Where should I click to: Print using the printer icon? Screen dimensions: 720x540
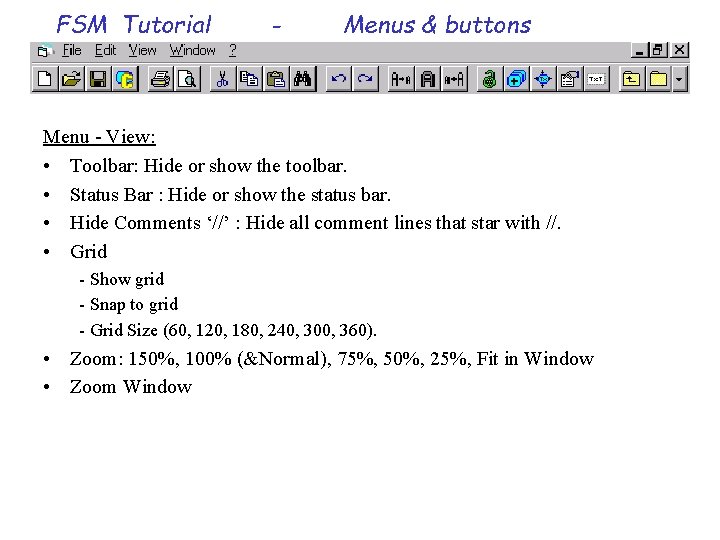[161, 79]
